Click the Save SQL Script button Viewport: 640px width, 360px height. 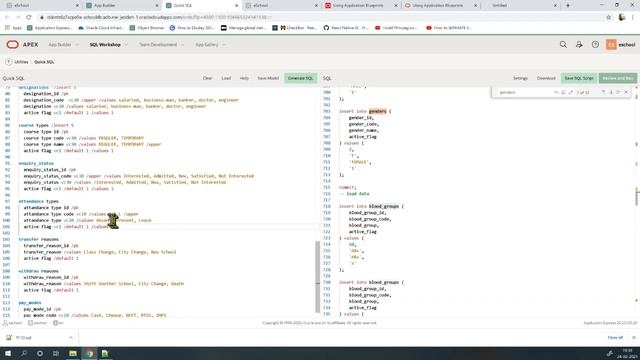[x=579, y=78]
